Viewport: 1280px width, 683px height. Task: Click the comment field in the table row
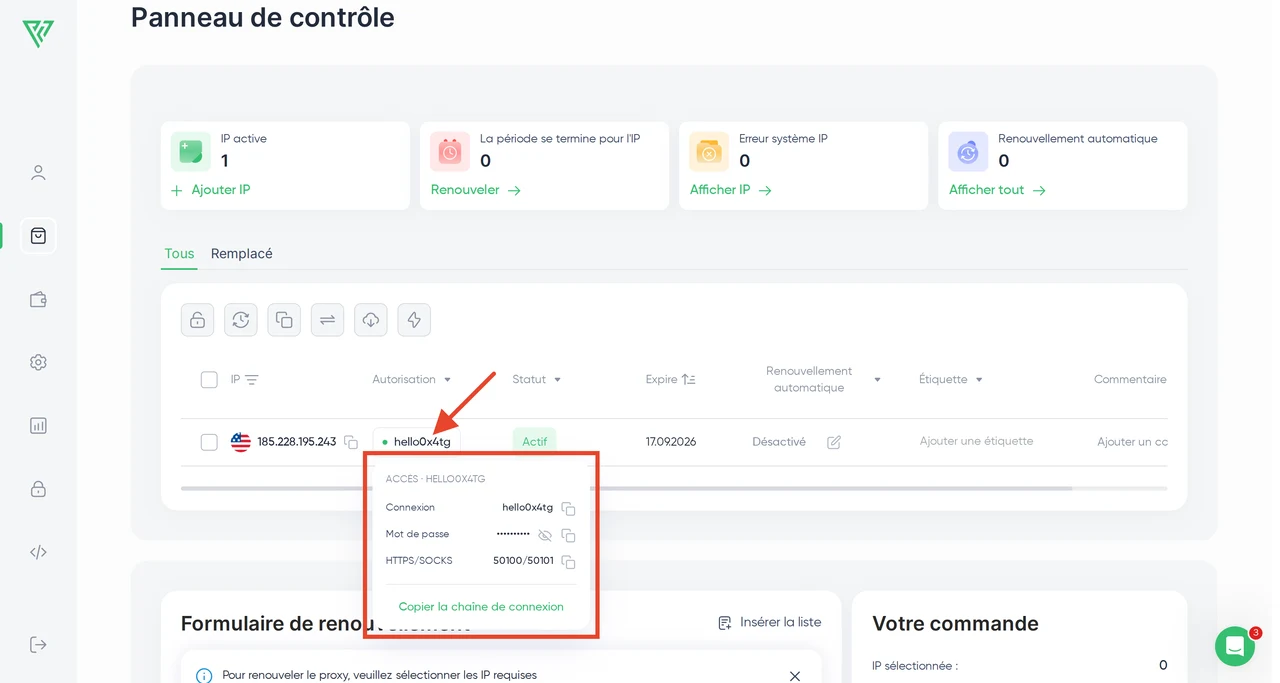[x=1132, y=442]
